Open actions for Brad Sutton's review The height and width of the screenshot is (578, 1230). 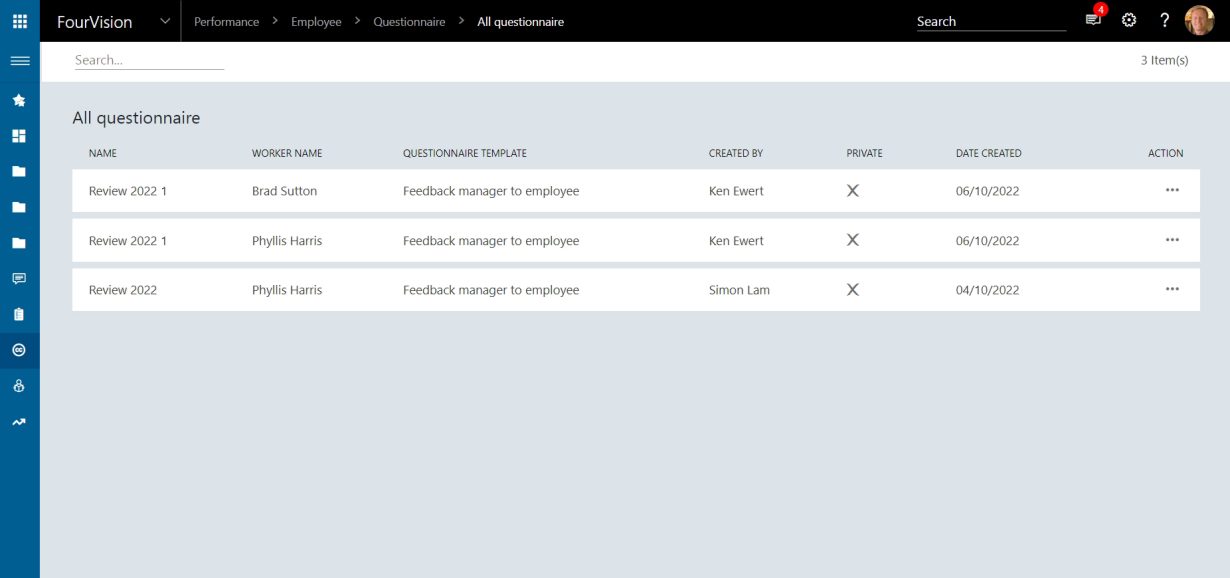(1171, 190)
